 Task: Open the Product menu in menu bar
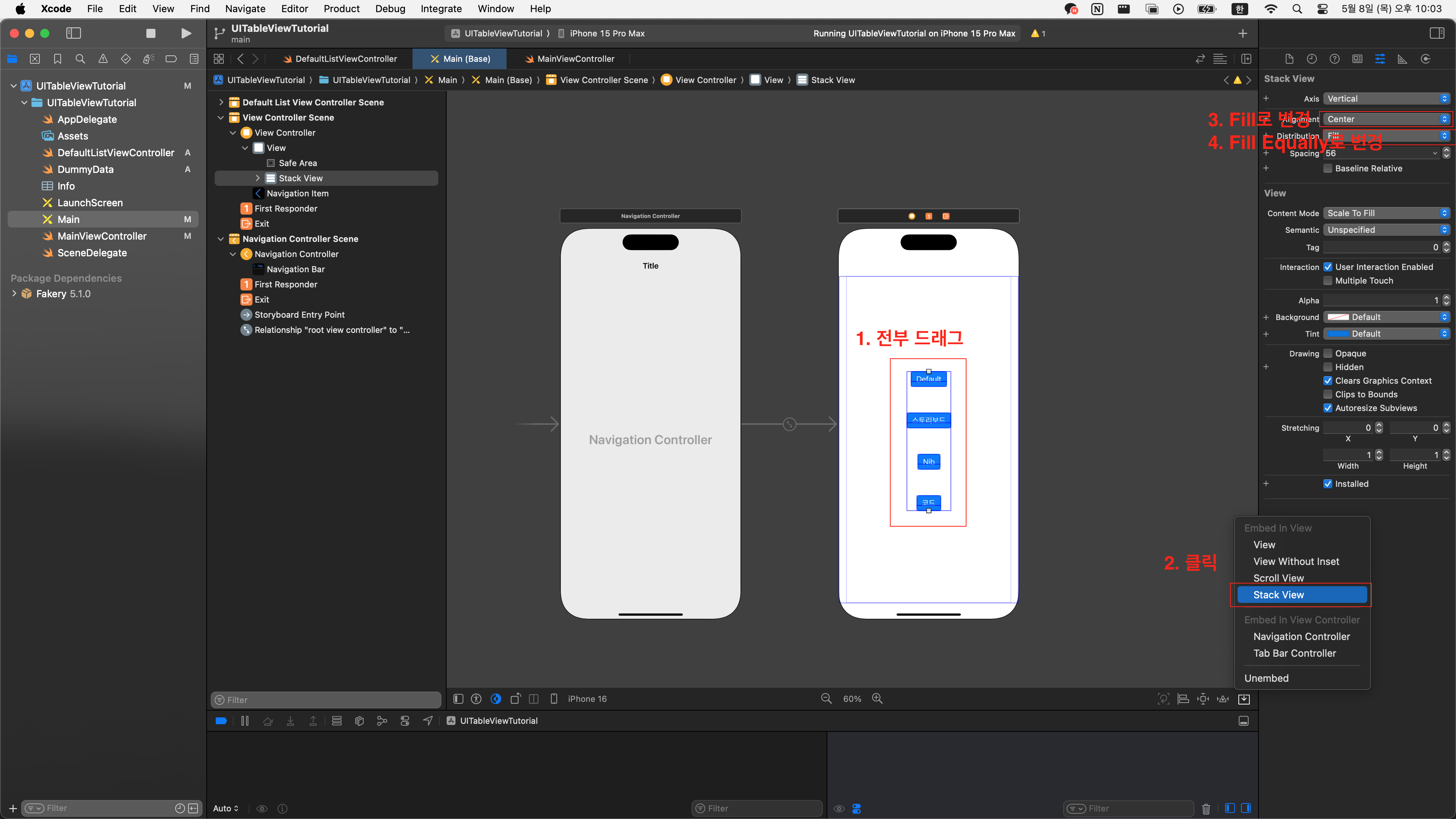tap(341, 8)
